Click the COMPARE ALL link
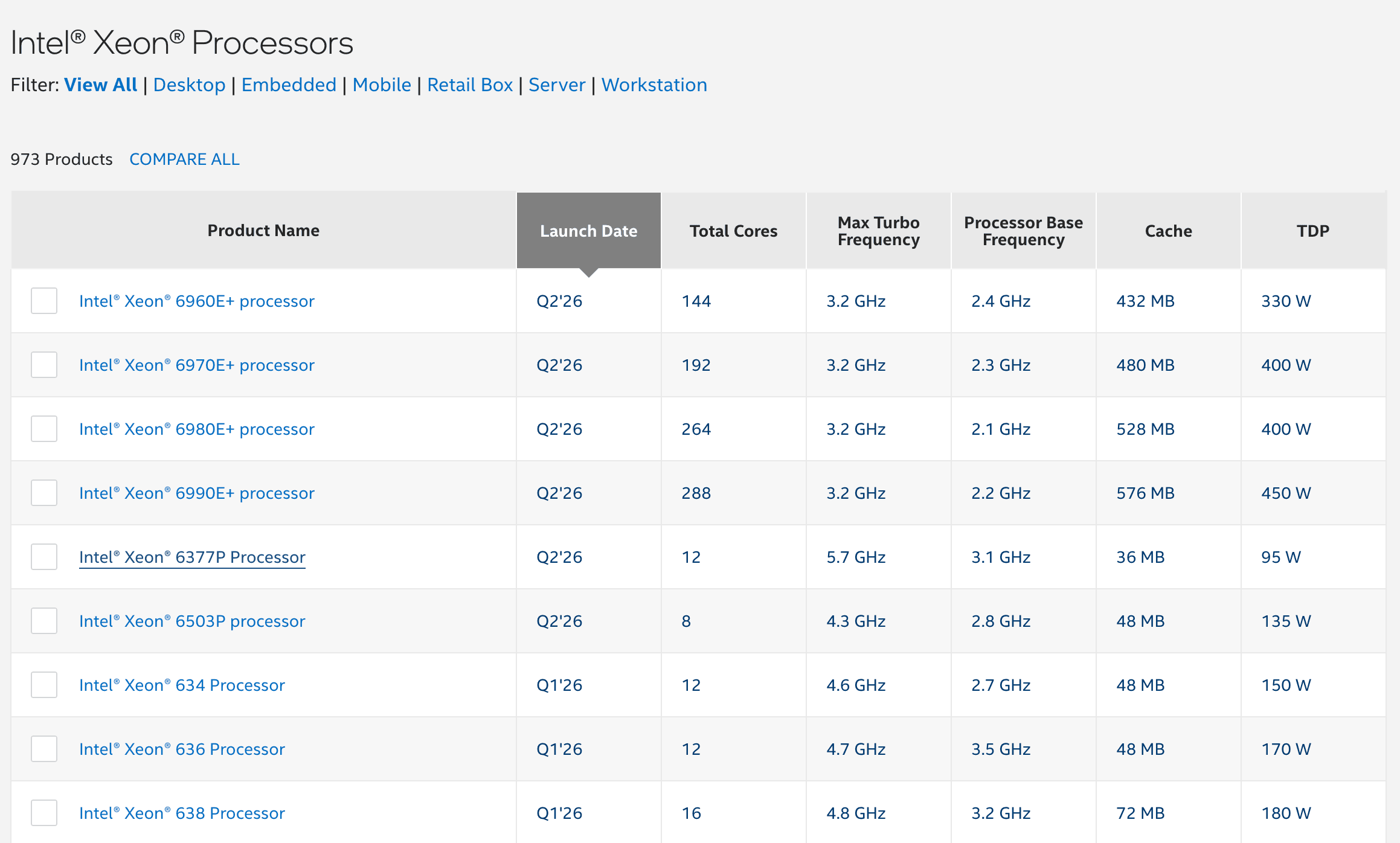The width and height of the screenshot is (1400, 843). pos(184,159)
